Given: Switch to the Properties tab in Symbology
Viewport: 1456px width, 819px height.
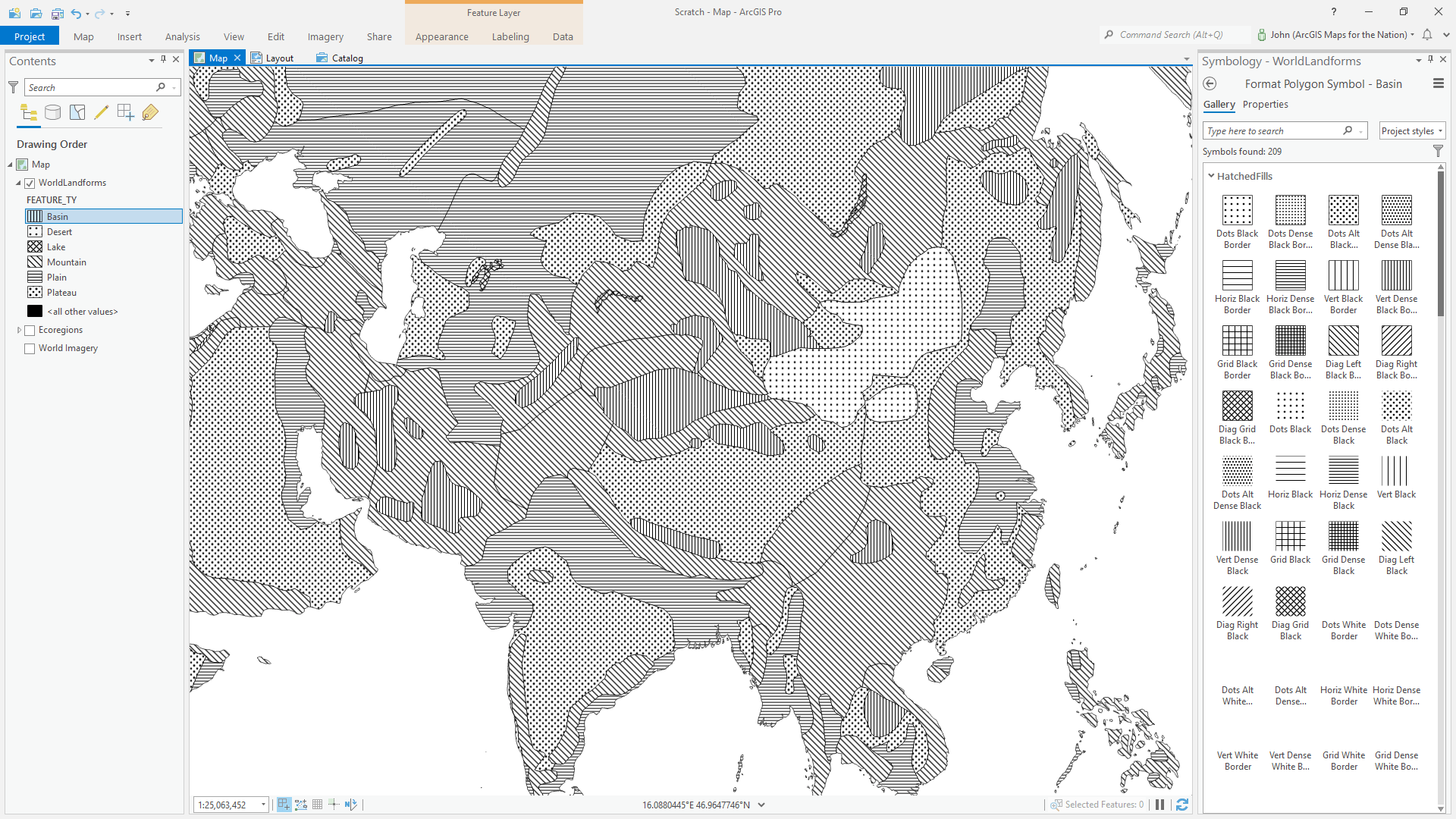Looking at the screenshot, I should (x=1265, y=105).
